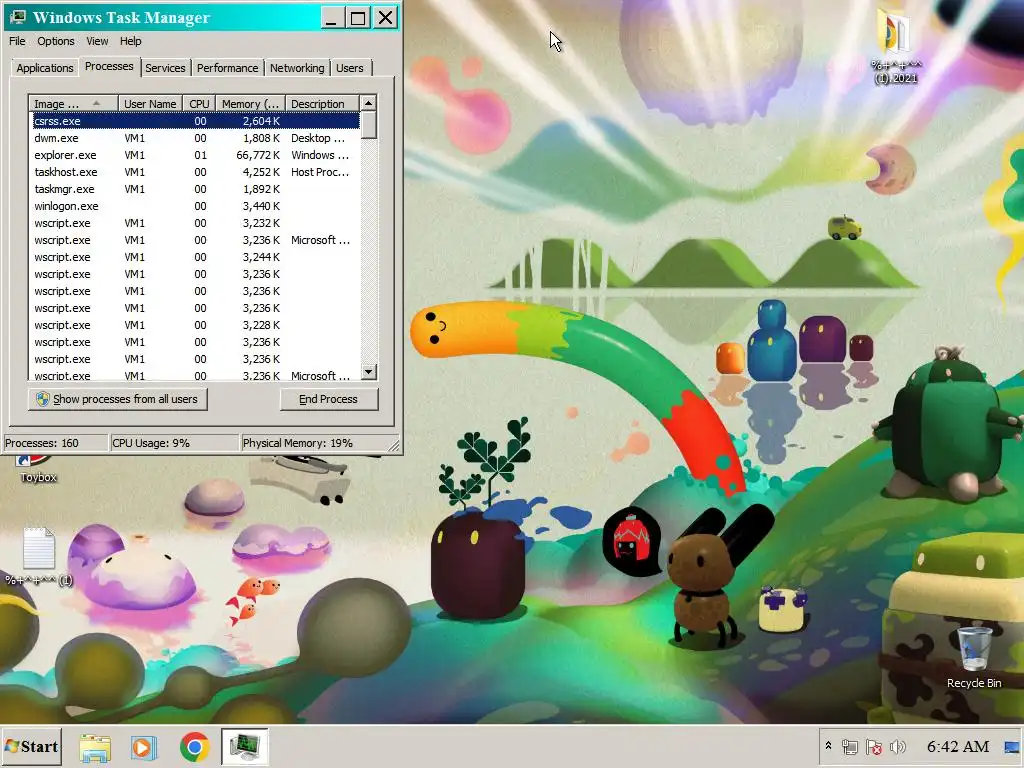Screen dimensions: 1024x768
Task: Select the dwm.exe process row
Action: click(195, 138)
